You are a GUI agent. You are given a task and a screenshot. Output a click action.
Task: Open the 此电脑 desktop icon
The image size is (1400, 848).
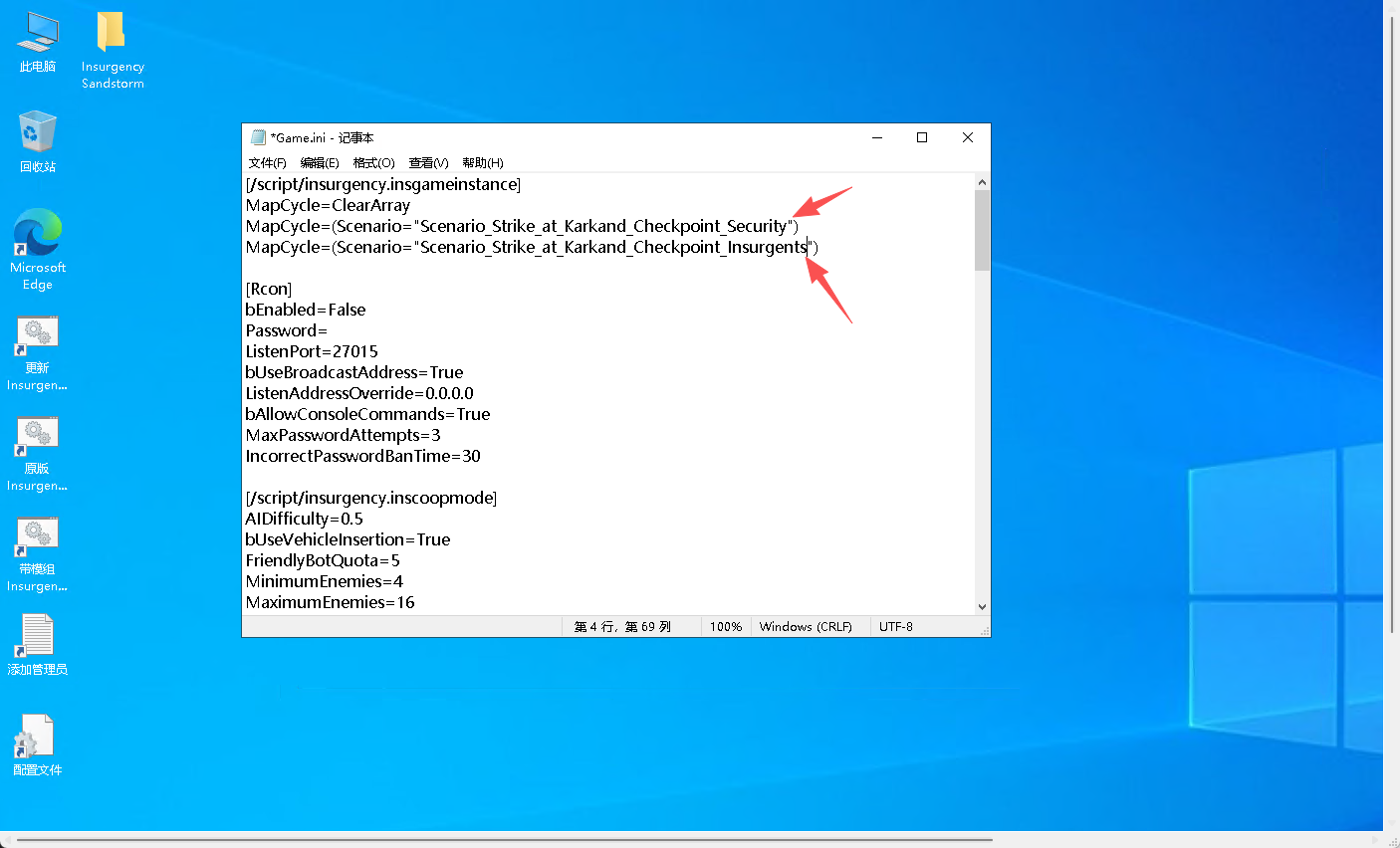click(38, 42)
